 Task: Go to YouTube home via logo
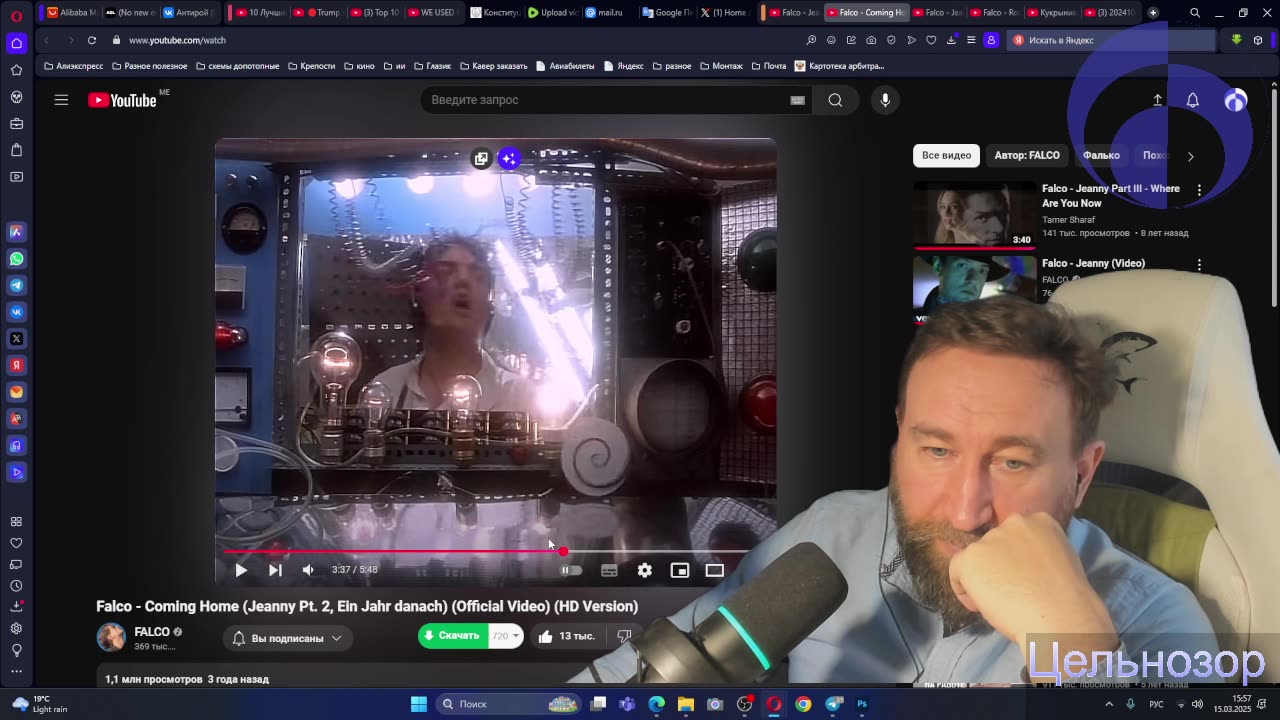(x=122, y=100)
